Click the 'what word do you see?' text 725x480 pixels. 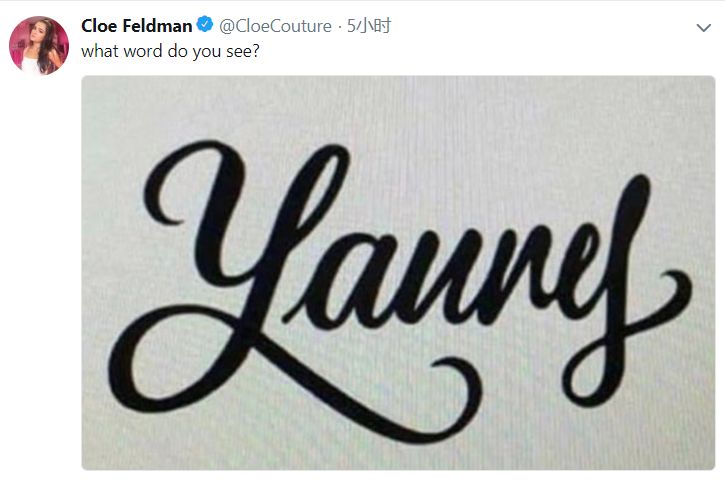coord(171,51)
